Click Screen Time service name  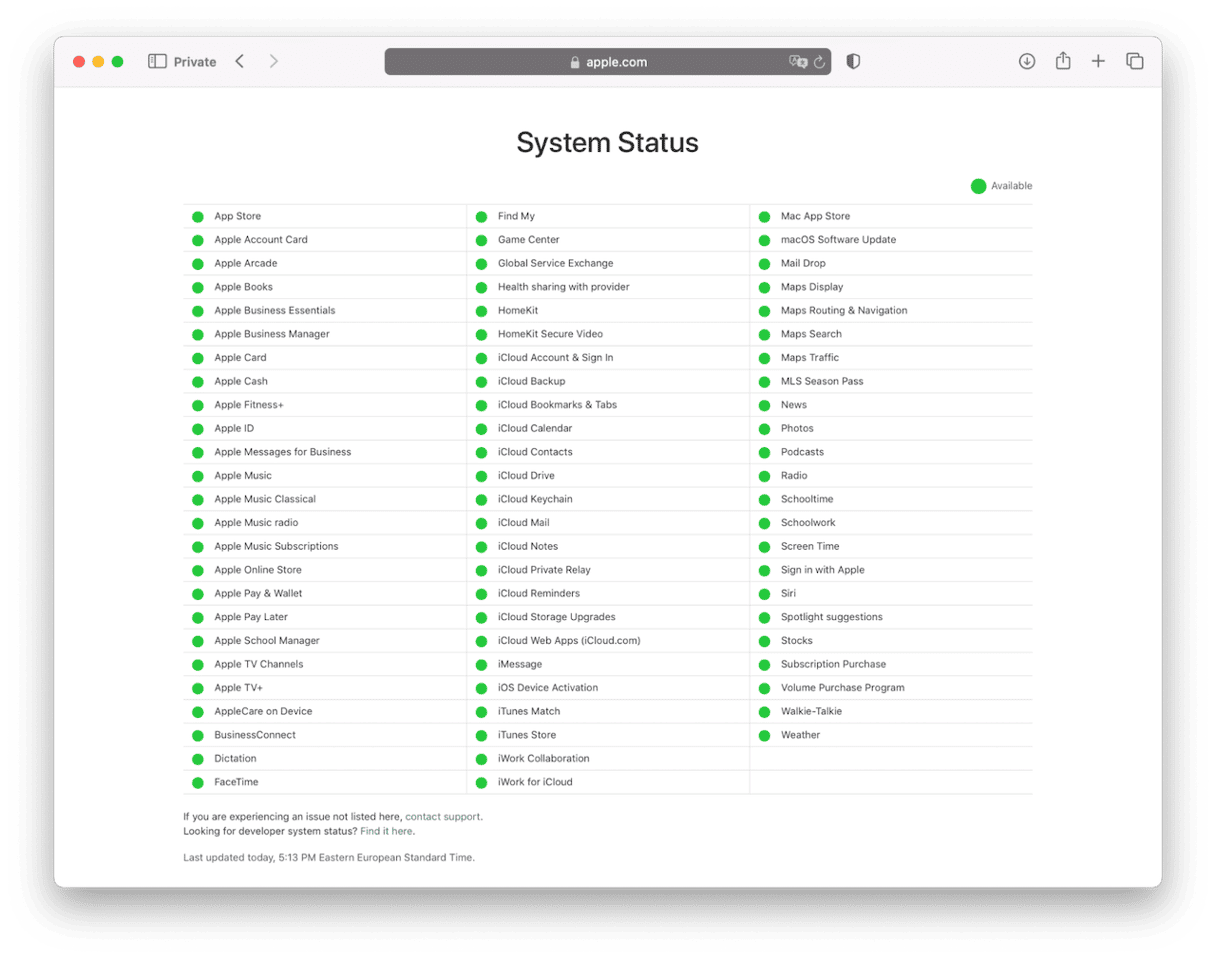[x=810, y=546]
